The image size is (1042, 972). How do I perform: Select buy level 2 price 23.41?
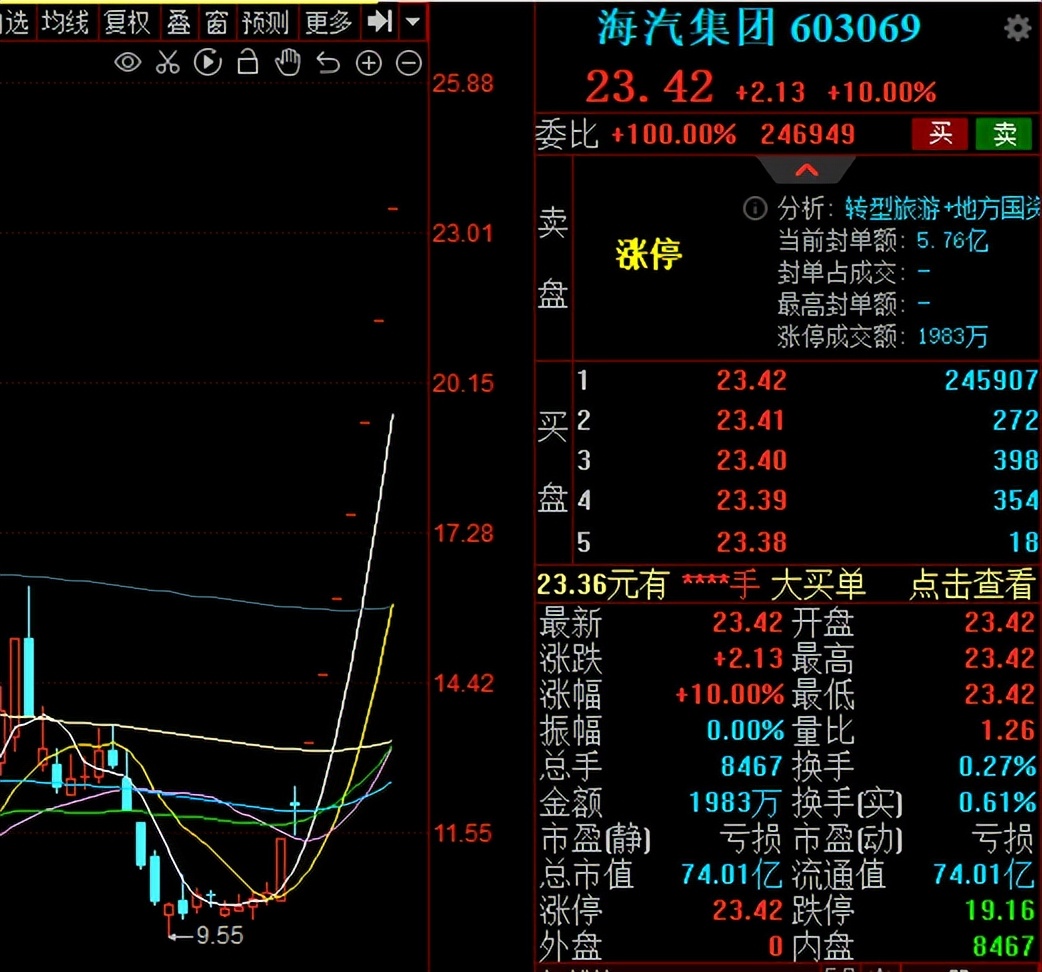(x=751, y=421)
